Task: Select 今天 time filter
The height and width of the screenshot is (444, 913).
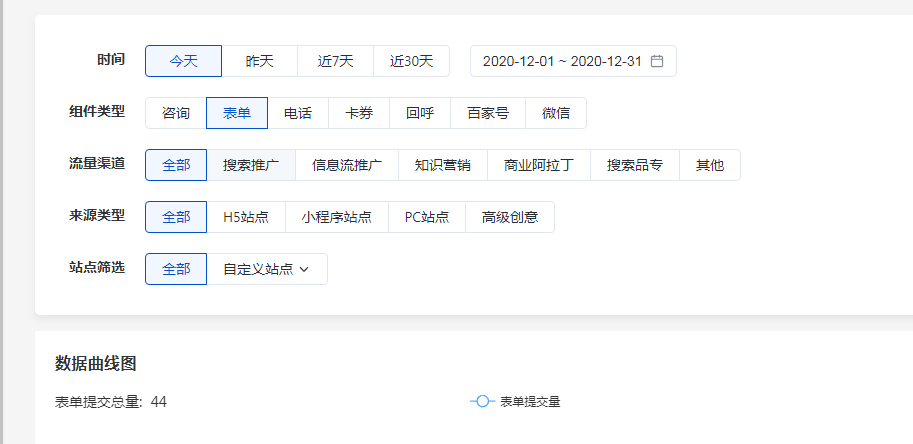Action: tap(183, 61)
